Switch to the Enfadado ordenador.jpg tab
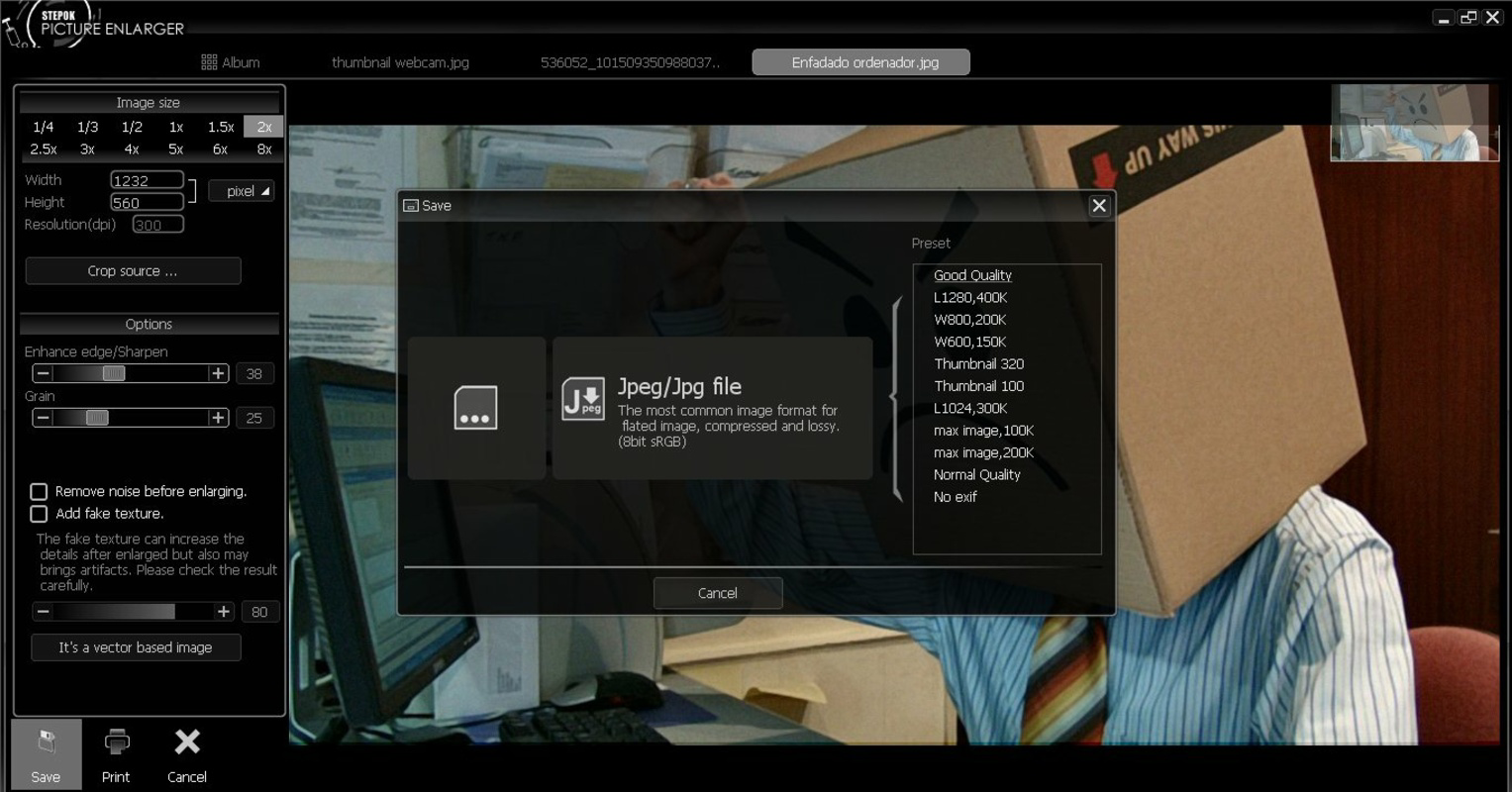Screen dimensions: 1512x792 [859, 61]
